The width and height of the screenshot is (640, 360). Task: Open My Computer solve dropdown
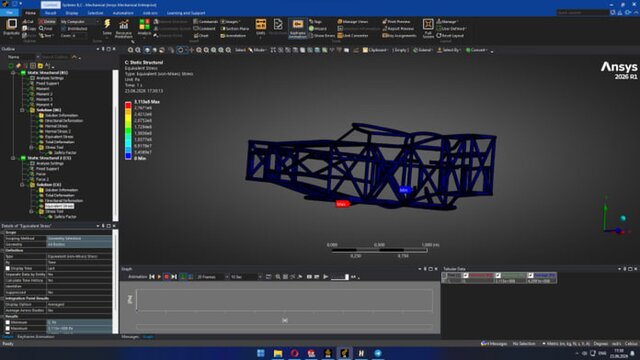[80, 22]
